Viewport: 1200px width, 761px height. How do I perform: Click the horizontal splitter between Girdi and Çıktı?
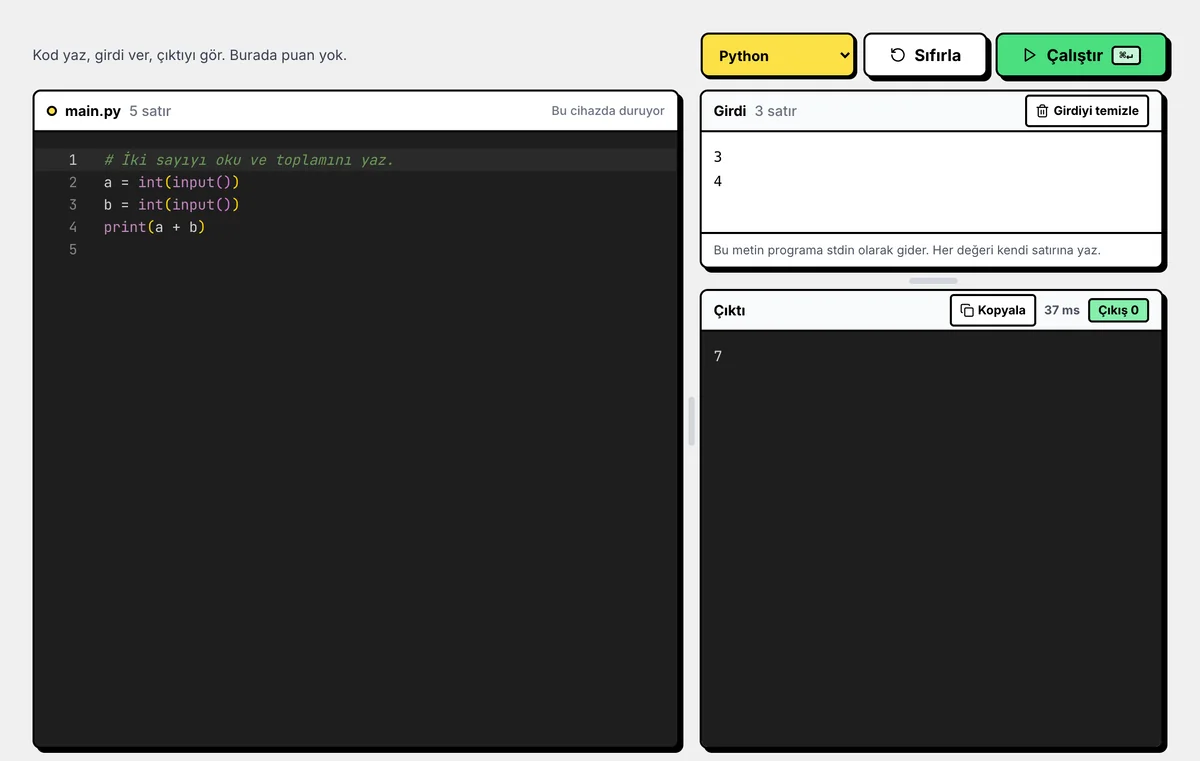933,281
